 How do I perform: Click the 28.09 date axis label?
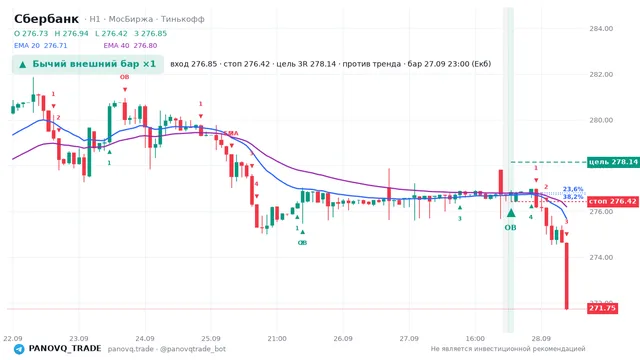click(x=541, y=339)
